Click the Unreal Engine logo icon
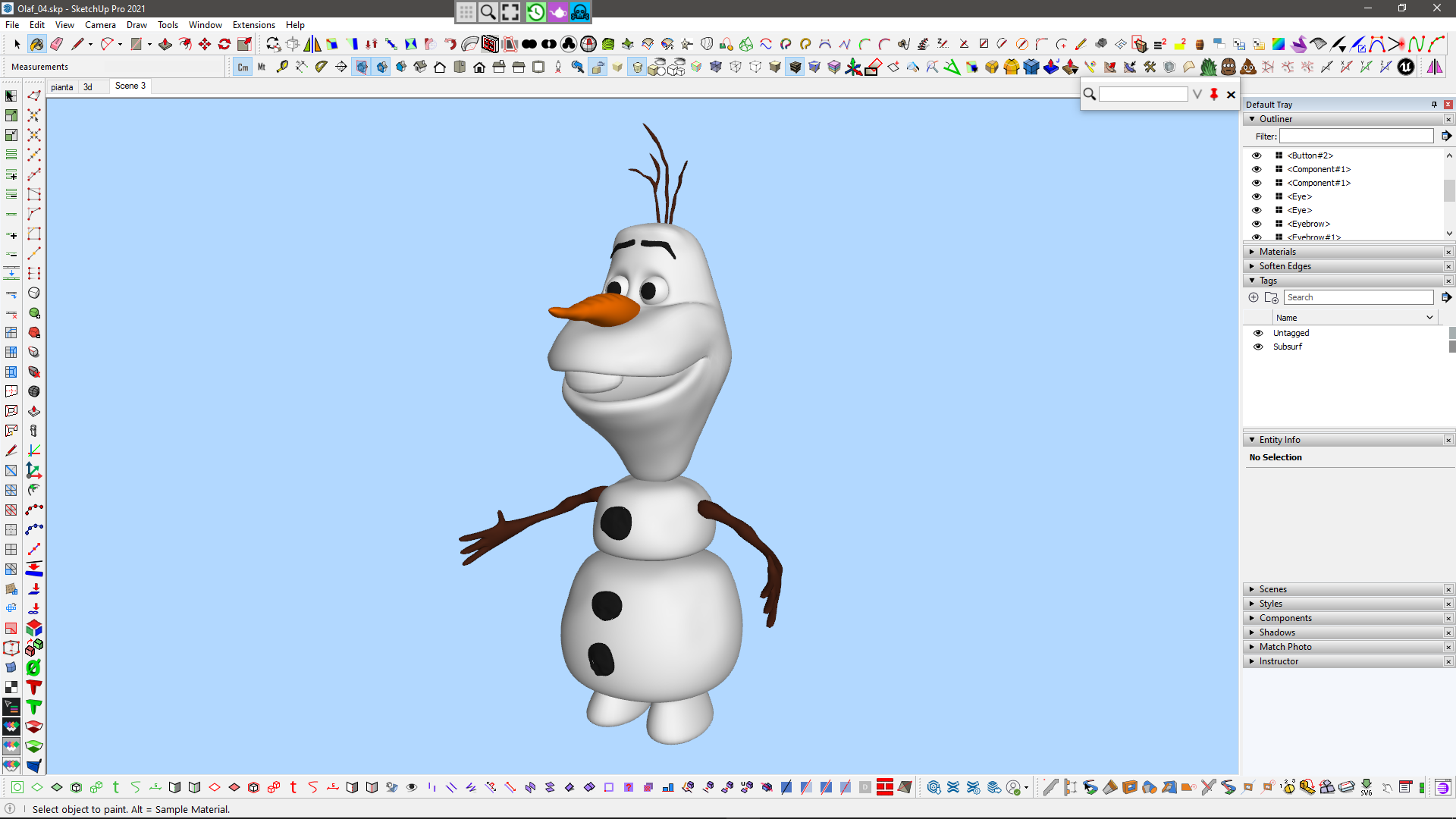The image size is (1456, 819). (1406, 67)
